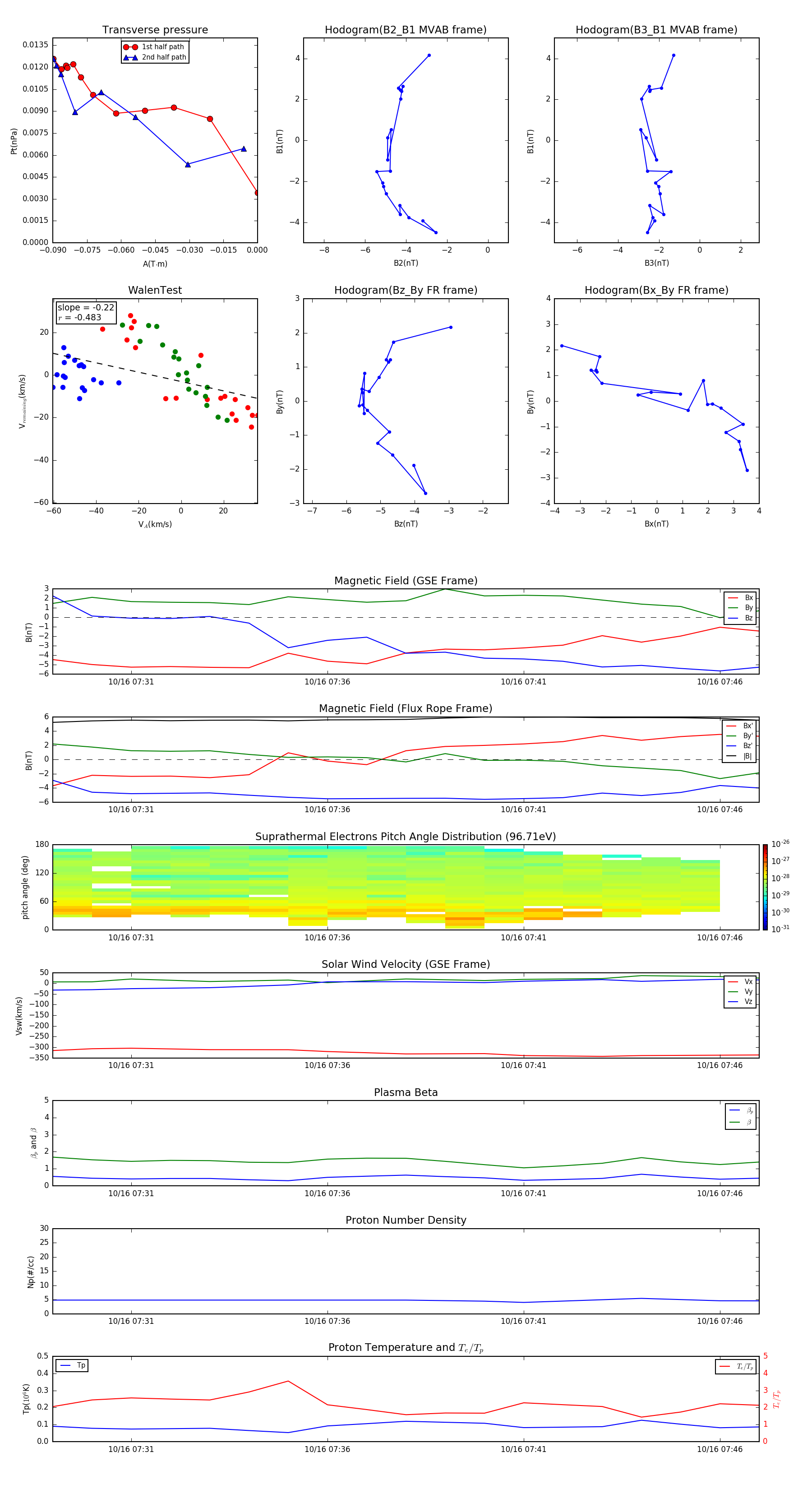
Task: Click the Magnetic Field (GSE Frame) title
Action: coord(406,581)
